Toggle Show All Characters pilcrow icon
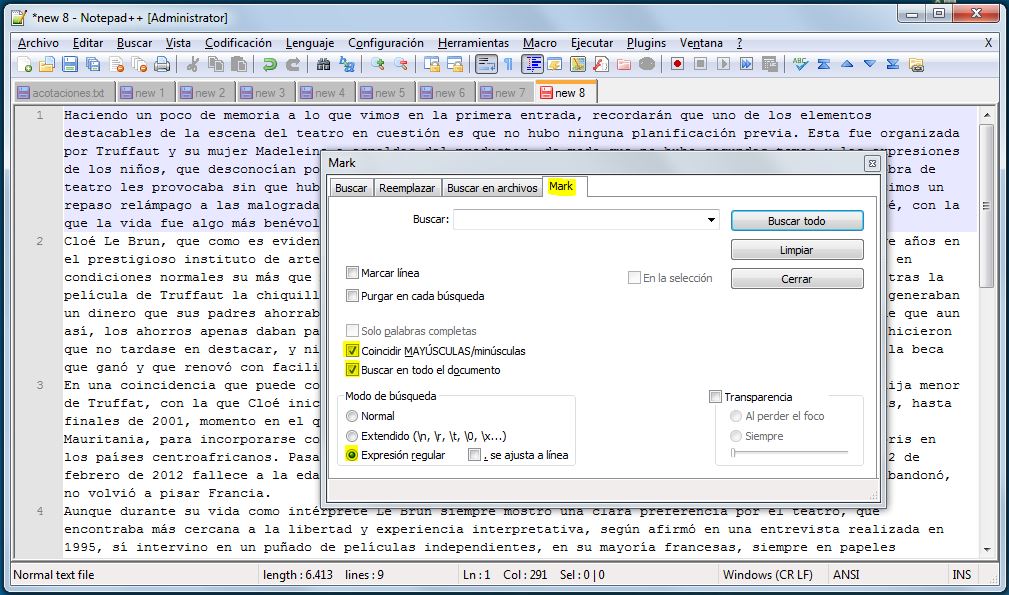The image size is (1009, 595). click(508, 64)
